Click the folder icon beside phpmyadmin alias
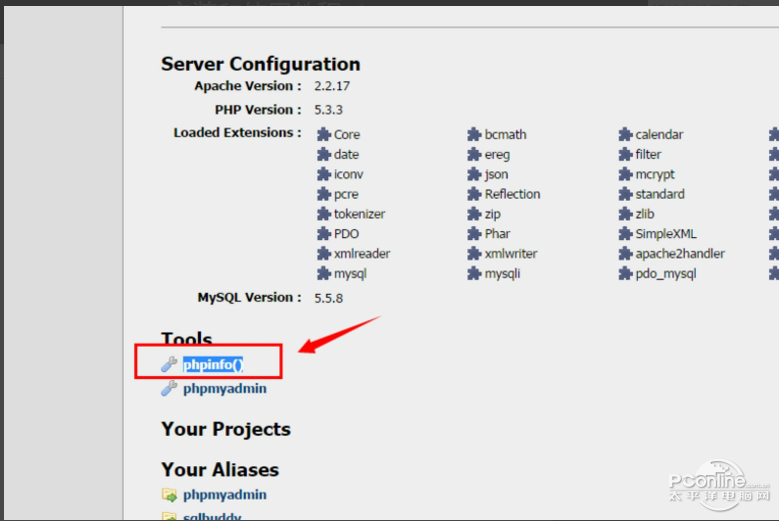The height and width of the screenshot is (521, 779). tap(169, 495)
